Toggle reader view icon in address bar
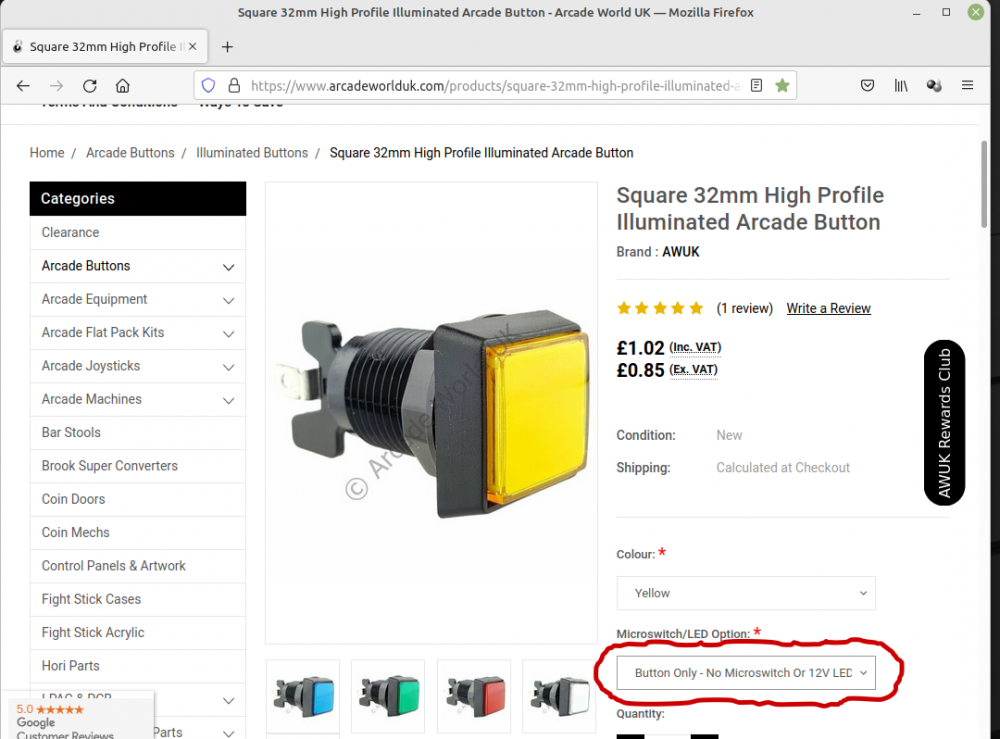Viewport: 1000px width, 739px height. point(756,85)
